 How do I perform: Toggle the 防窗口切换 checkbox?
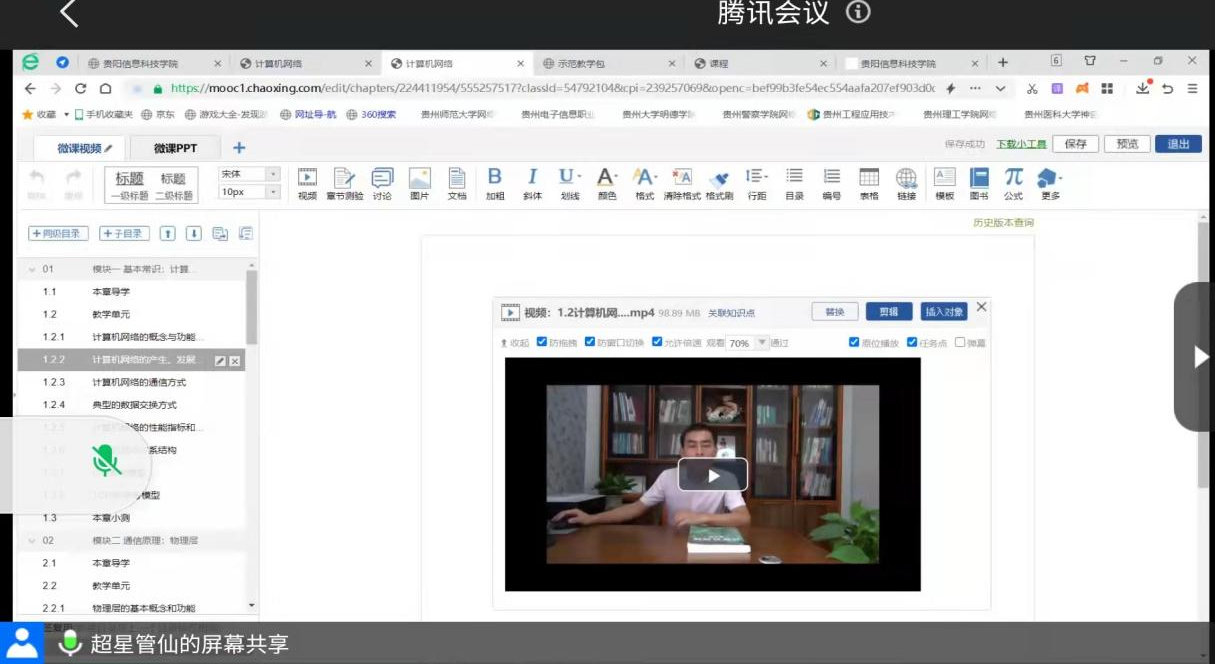590,342
